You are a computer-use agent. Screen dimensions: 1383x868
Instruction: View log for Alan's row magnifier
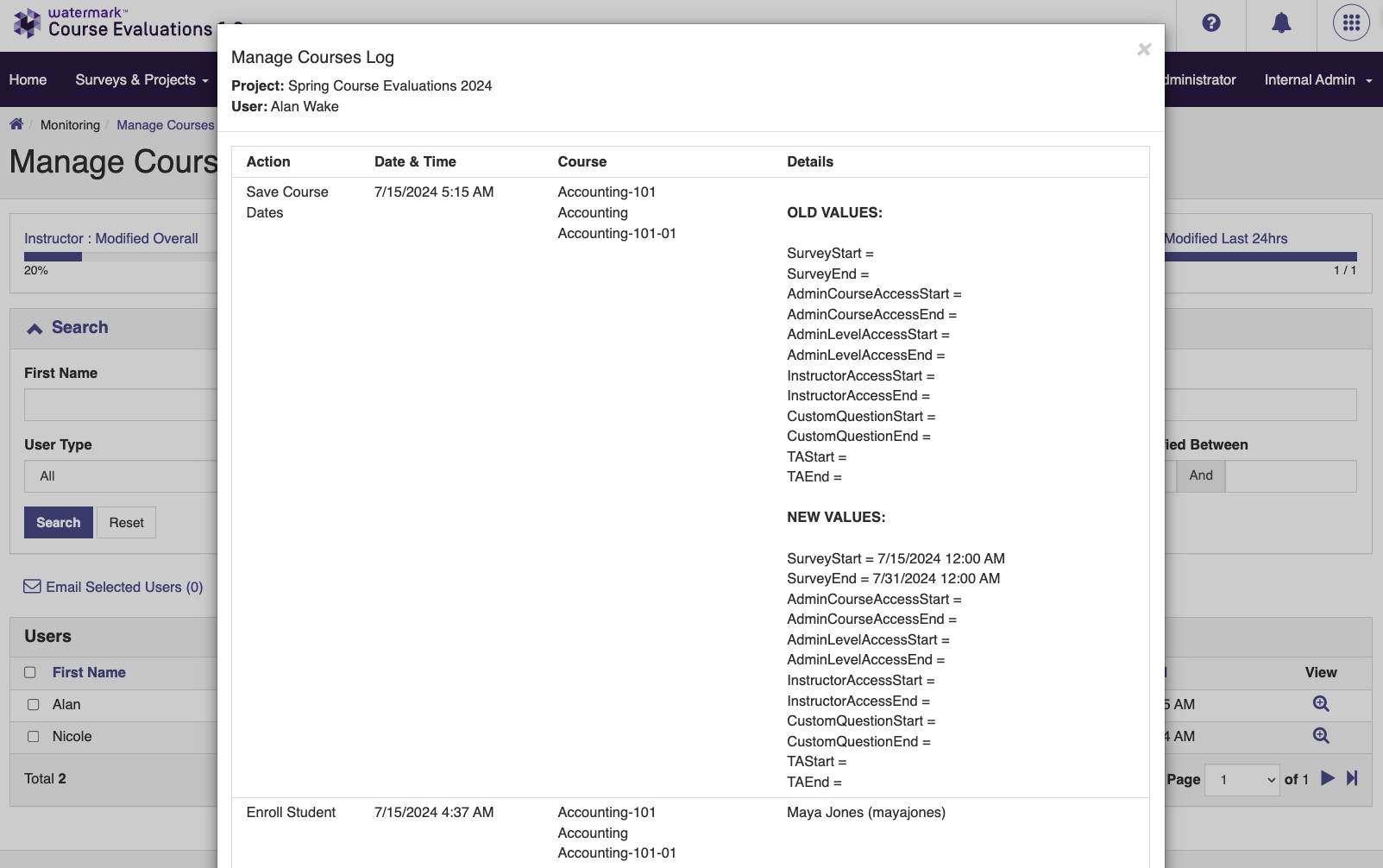pyautogui.click(x=1321, y=704)
